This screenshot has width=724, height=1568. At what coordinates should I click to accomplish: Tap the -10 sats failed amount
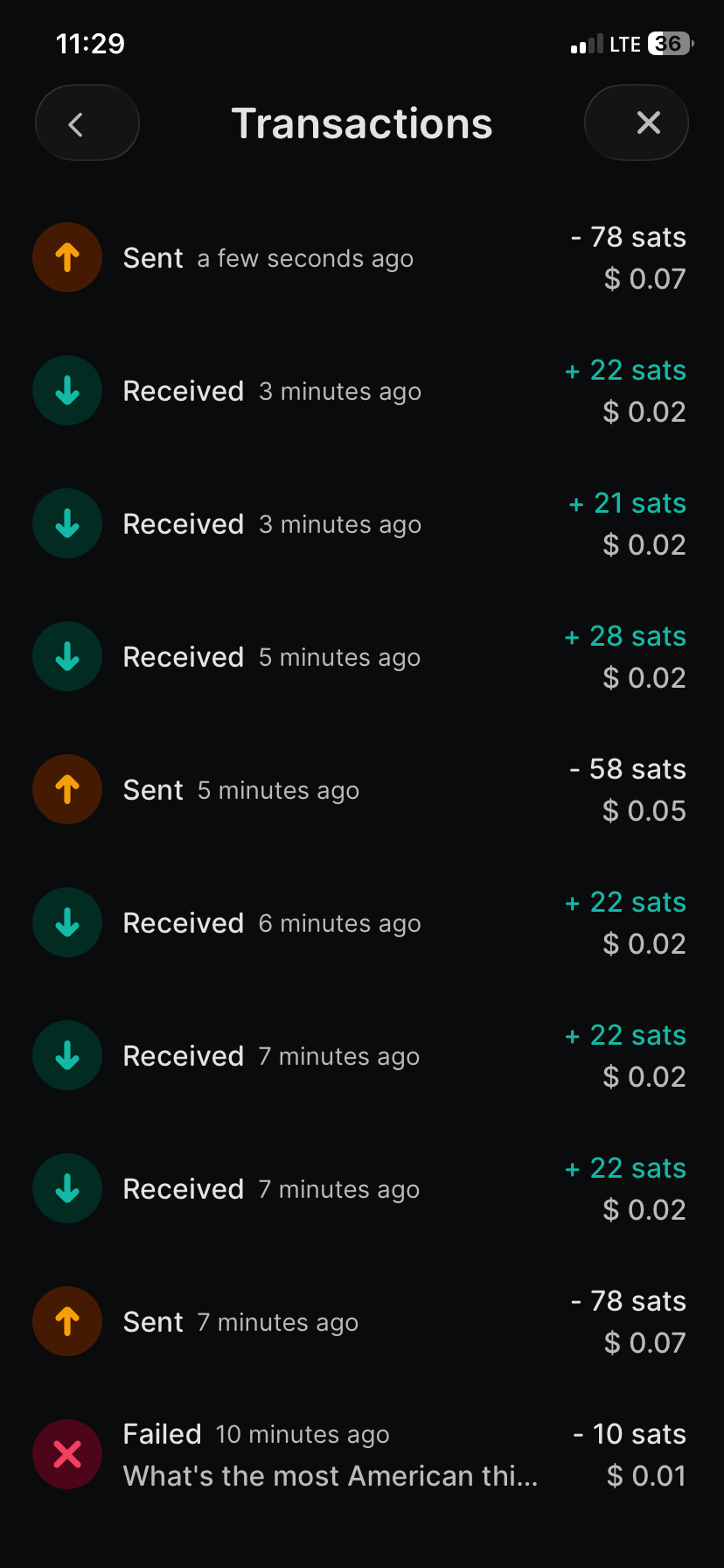coord(630,1434)
